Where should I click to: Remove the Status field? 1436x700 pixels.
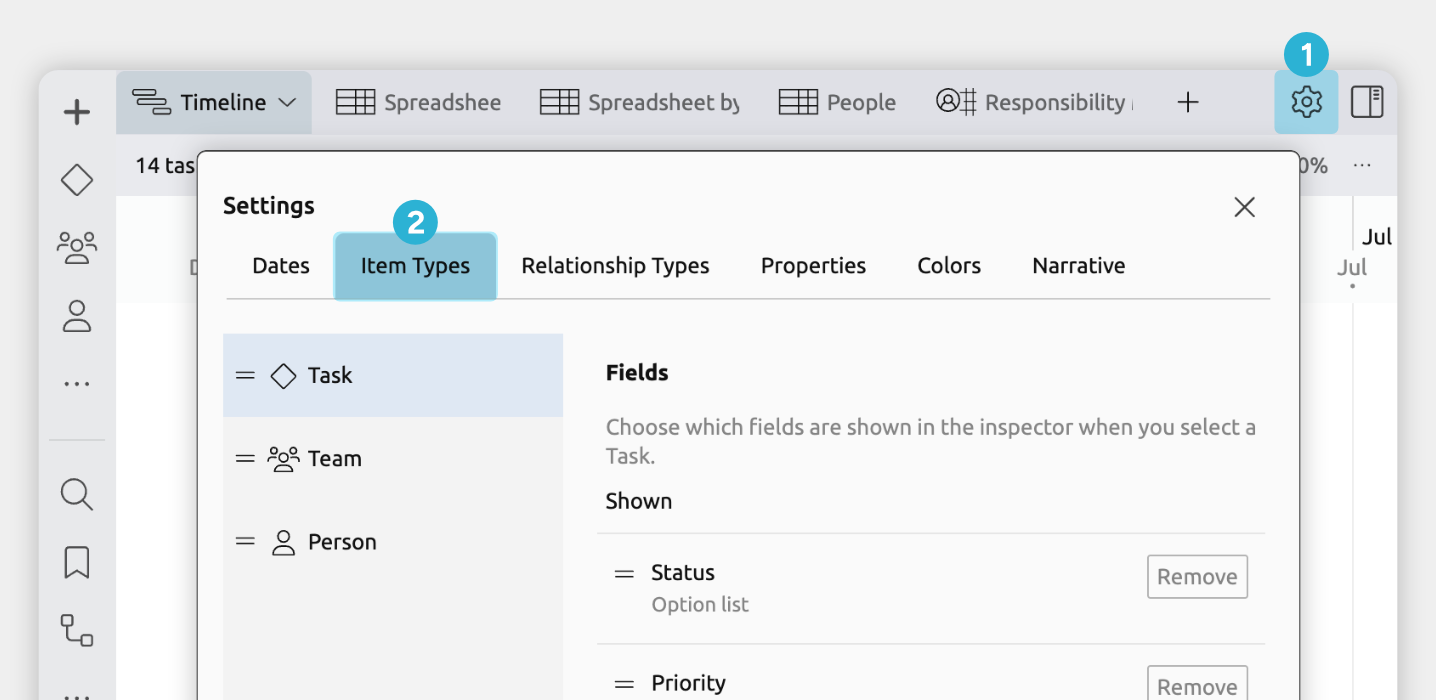[x=1197, y=577]
